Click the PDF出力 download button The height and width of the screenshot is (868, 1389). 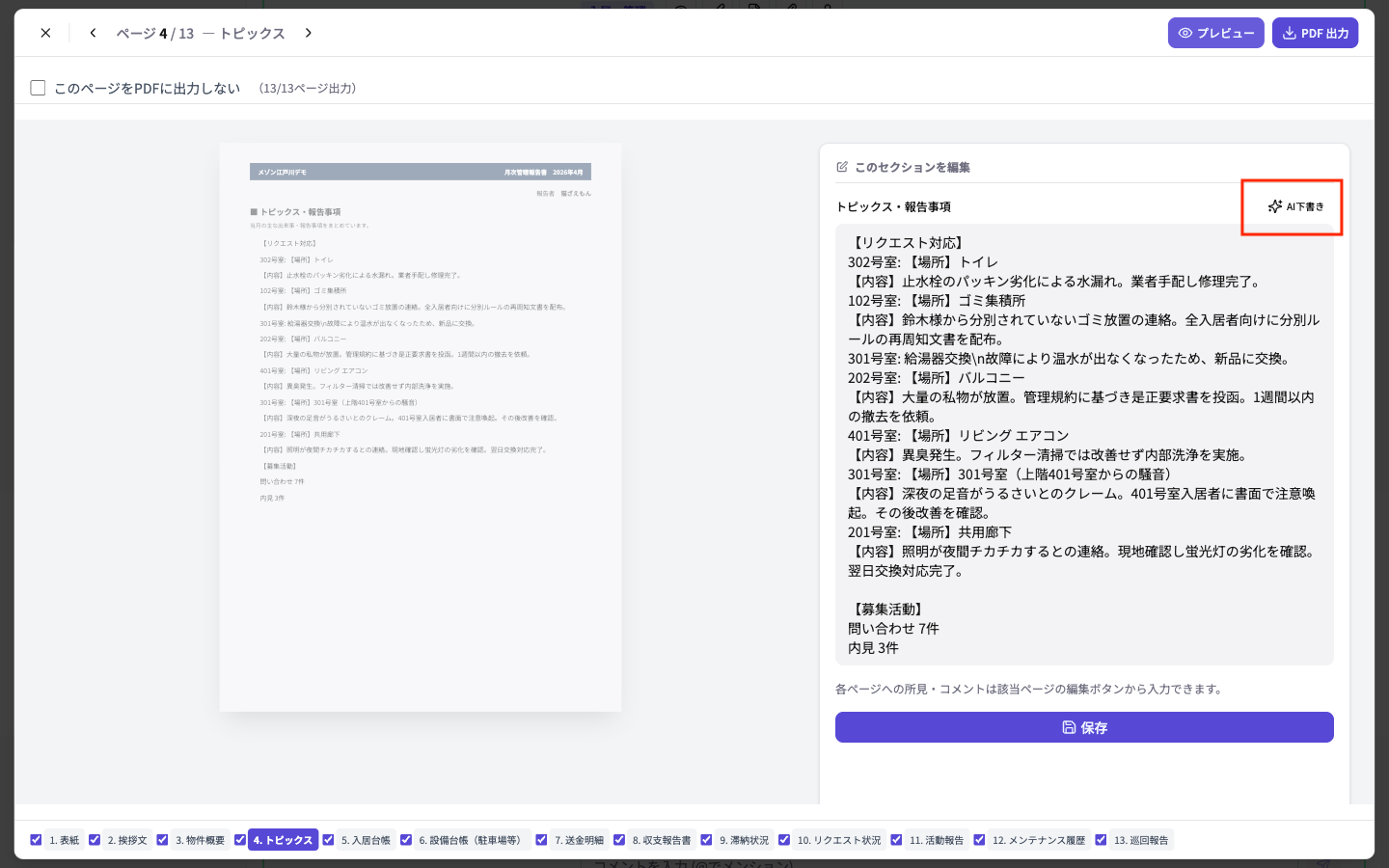pyautogui.click(x=1315, y=33)
